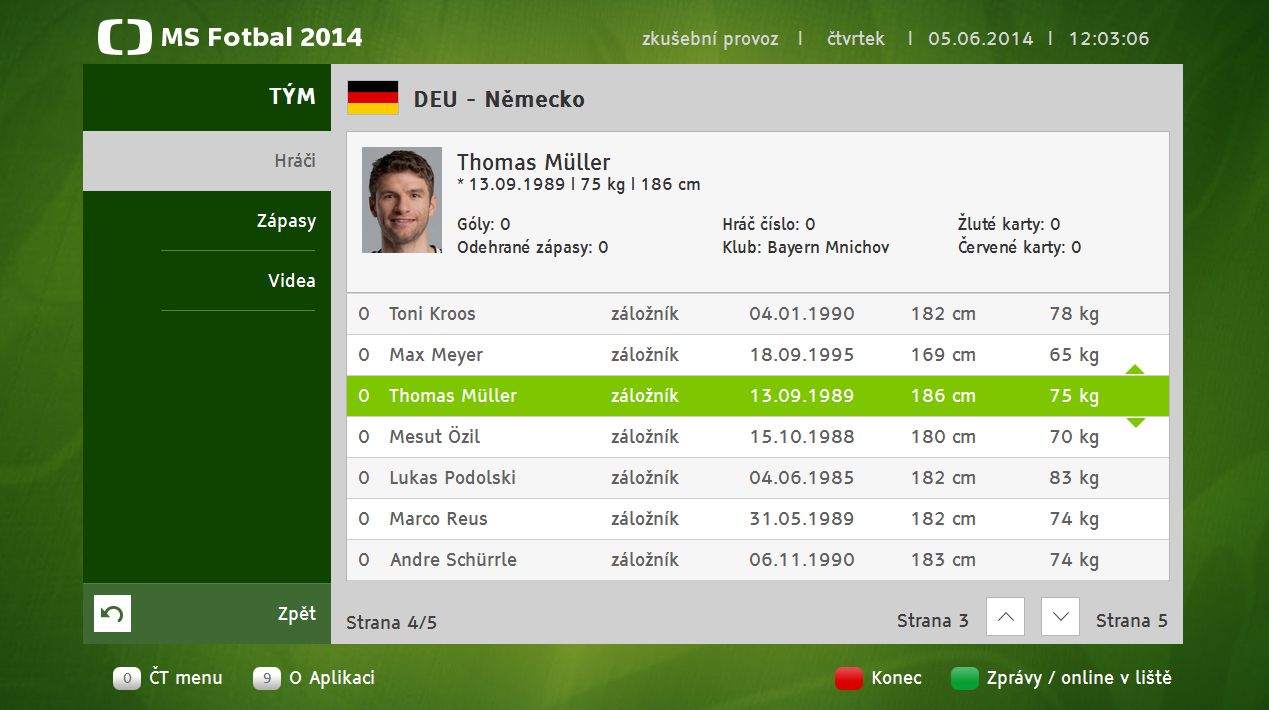Select Andre Schürrle row
The image size is (1269, 710).
coord(453,560)
